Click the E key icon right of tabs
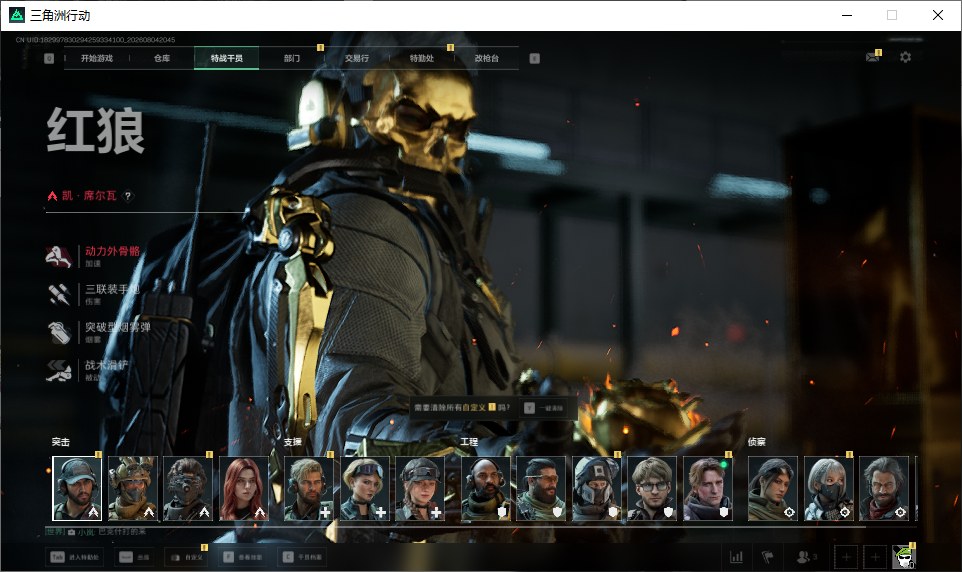 coord(534,58)
